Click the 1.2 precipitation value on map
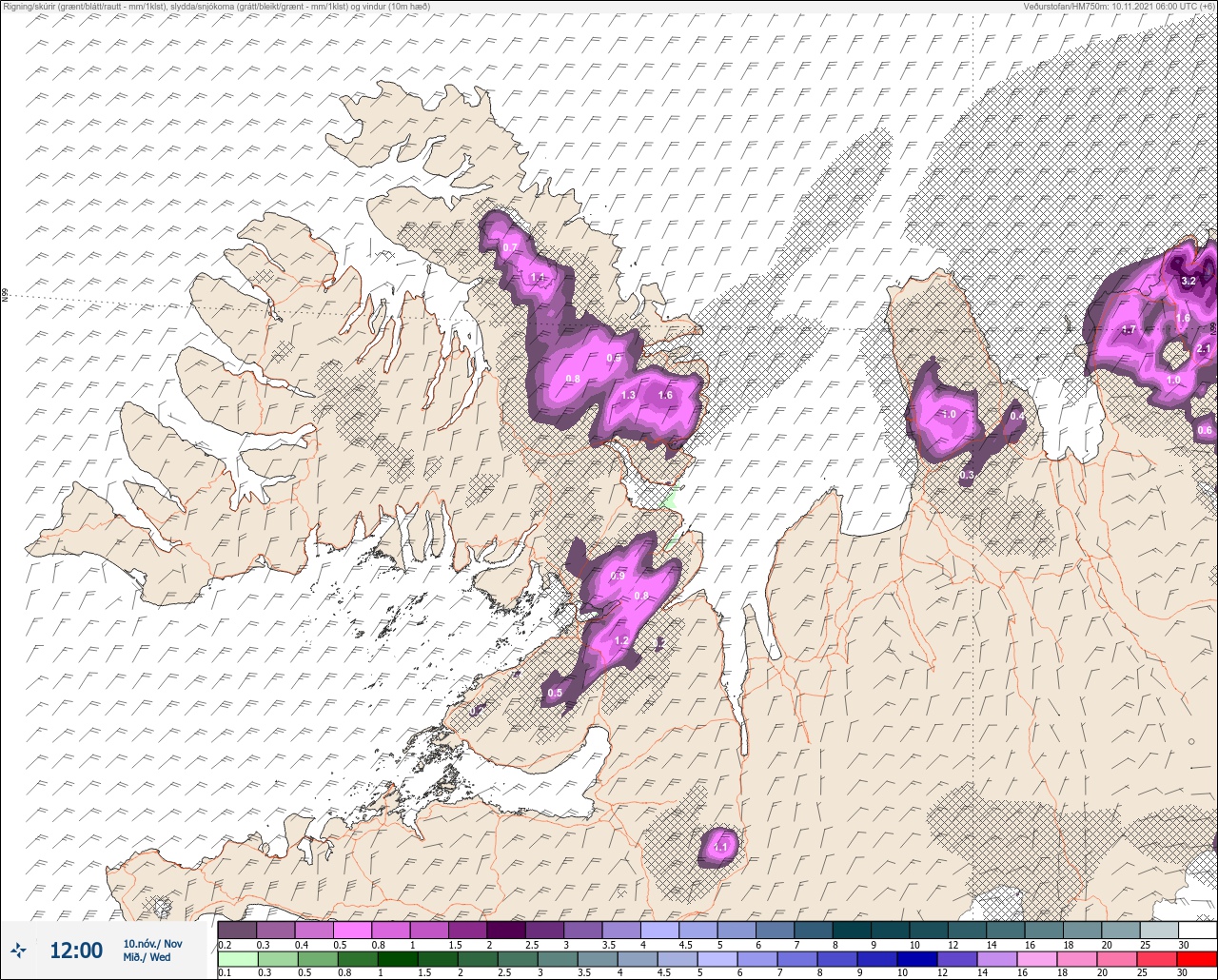Screen dimensions: 1218x980 (x=621, y=641)
